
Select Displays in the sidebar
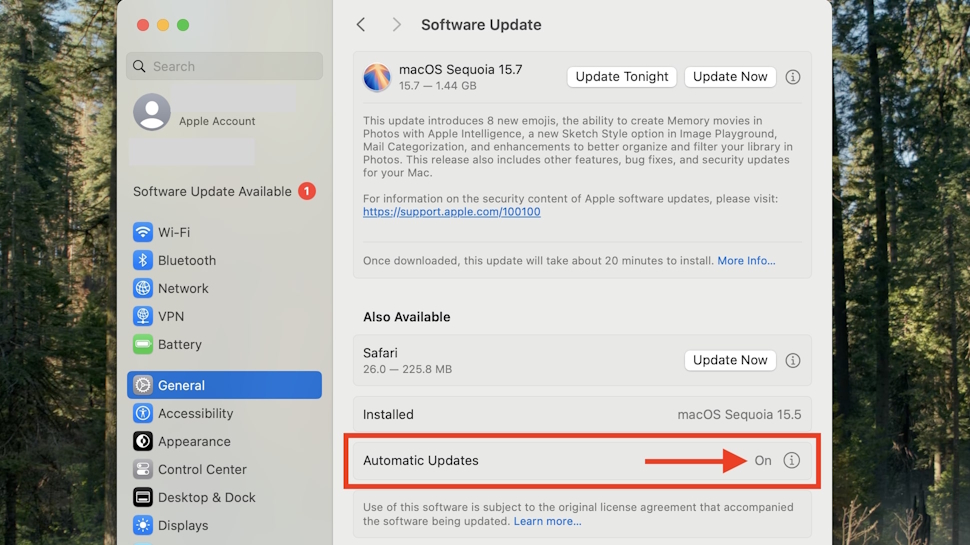225,525
